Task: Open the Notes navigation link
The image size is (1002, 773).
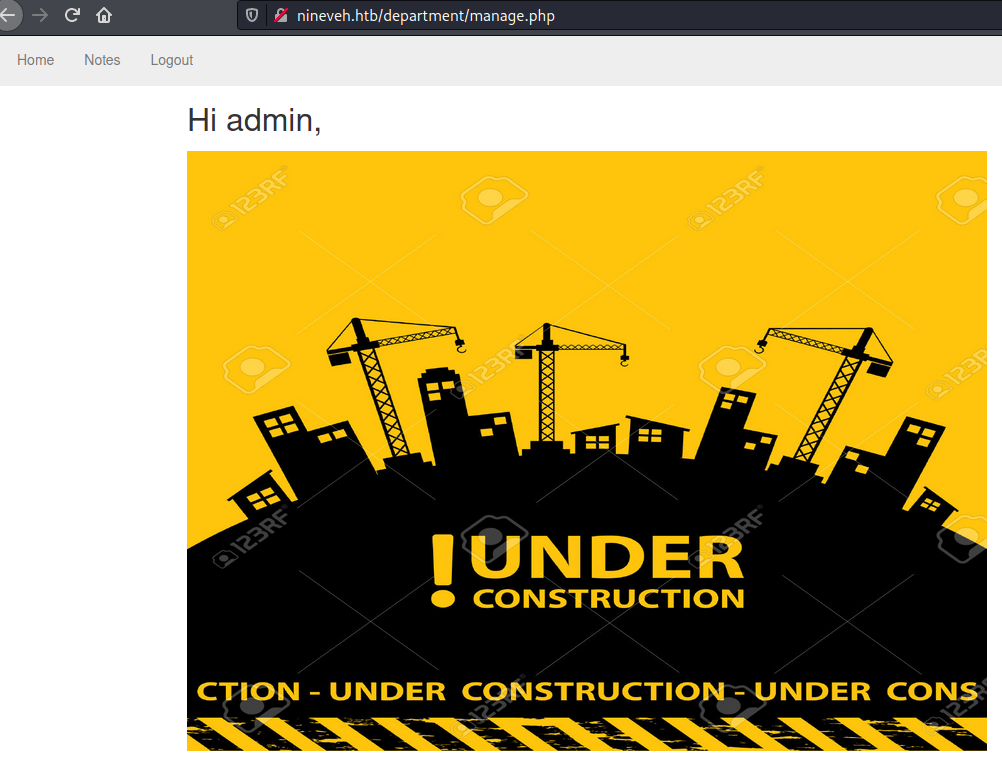Action: click(102, 60)
